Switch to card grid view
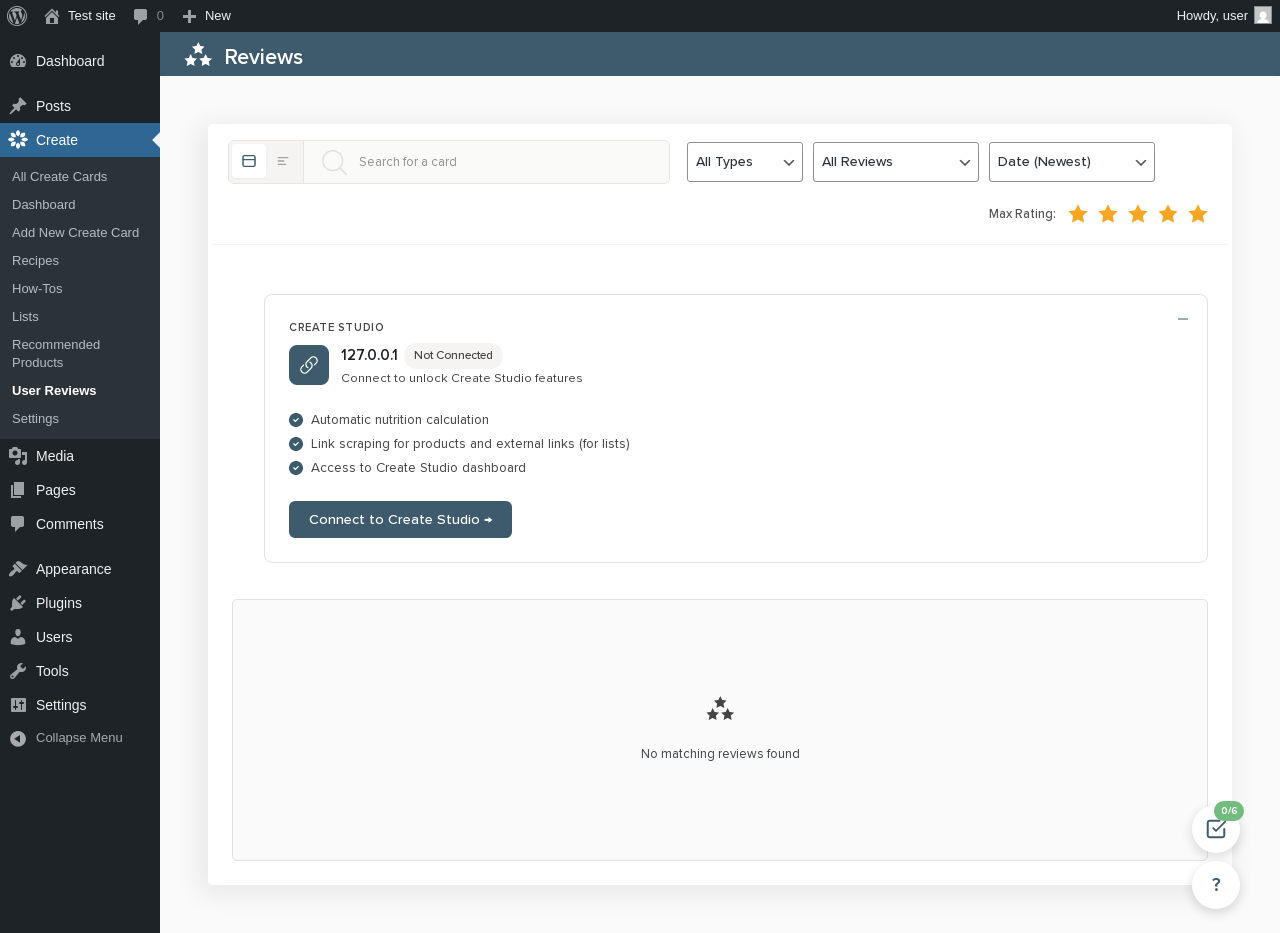The width and height of the screenshot is (1280, 933). pos(249,161)
